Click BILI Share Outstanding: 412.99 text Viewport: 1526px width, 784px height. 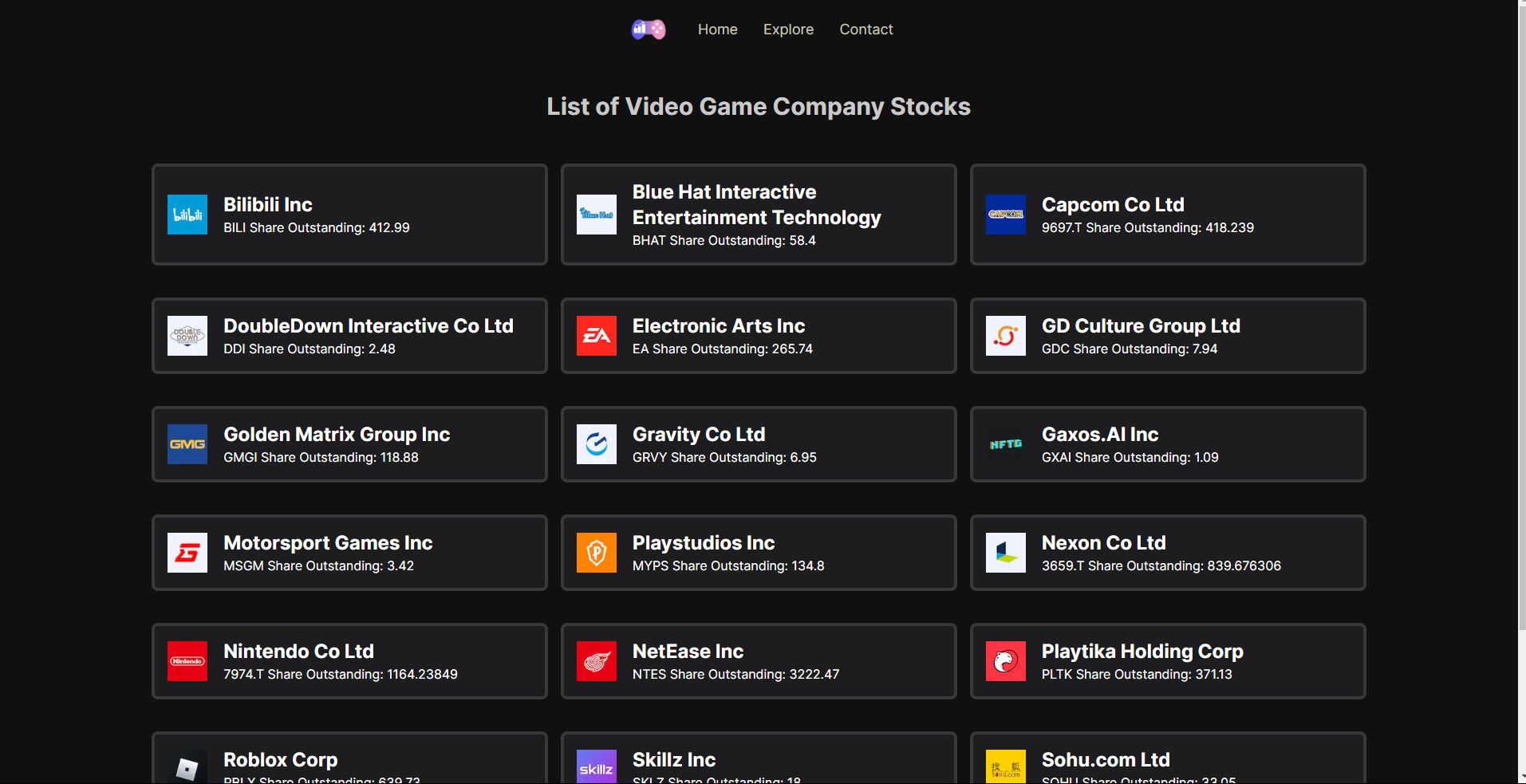click(x=317, y=228)
